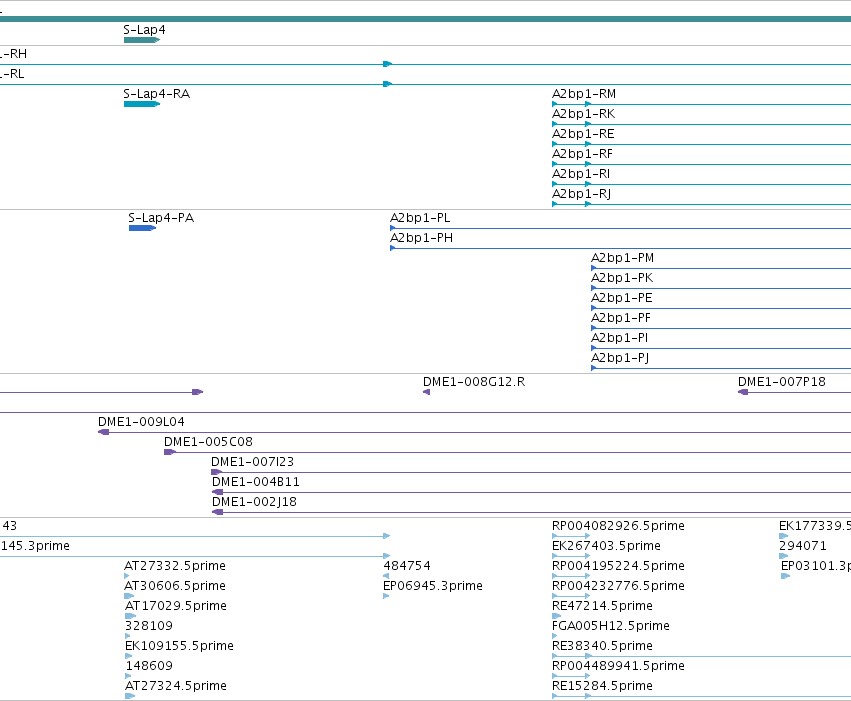Select the DME1-004B11 clone label

point(256,482)
